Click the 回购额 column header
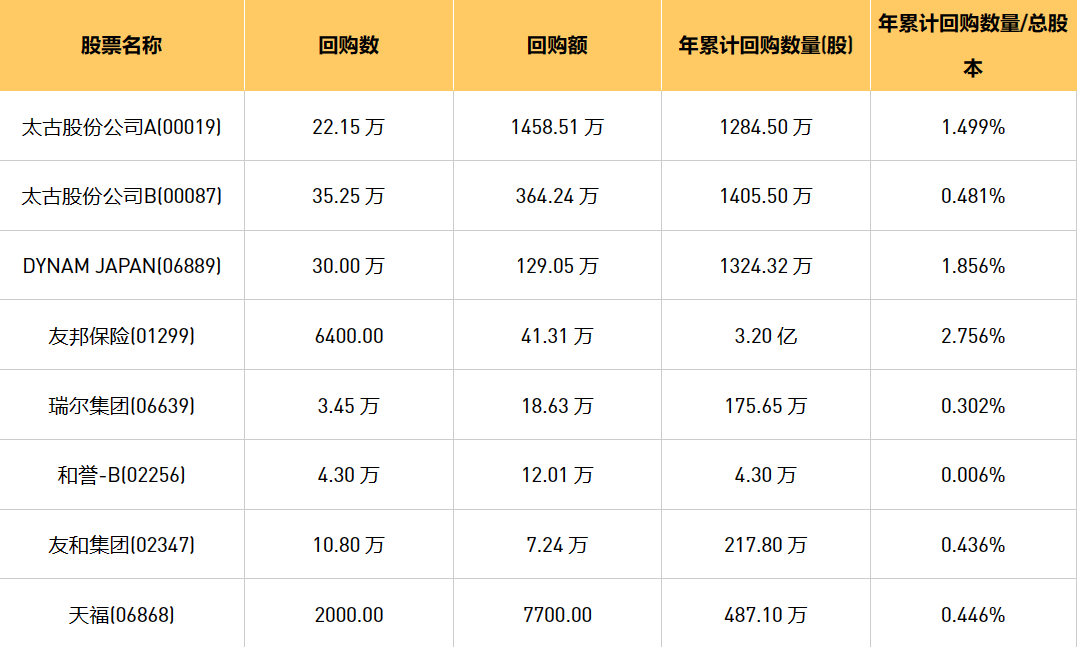 coord(557,46)
